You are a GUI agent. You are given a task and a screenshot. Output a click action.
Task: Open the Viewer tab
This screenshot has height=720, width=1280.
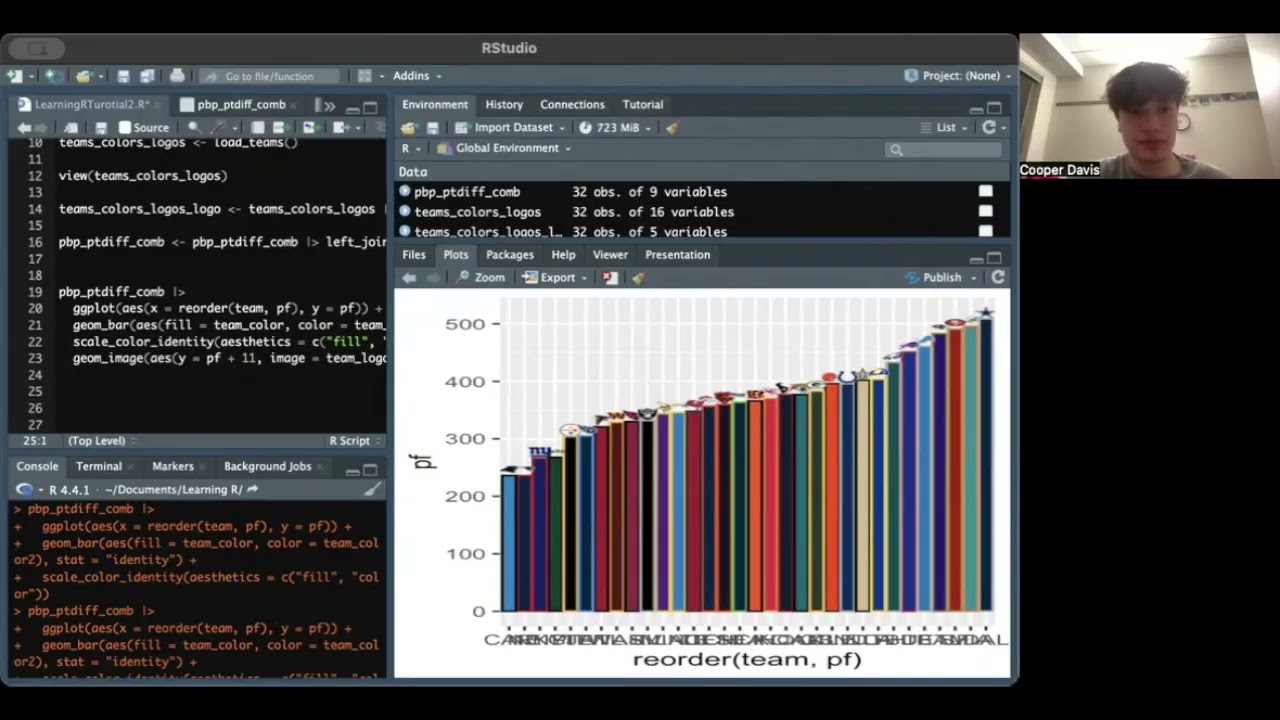610,255
